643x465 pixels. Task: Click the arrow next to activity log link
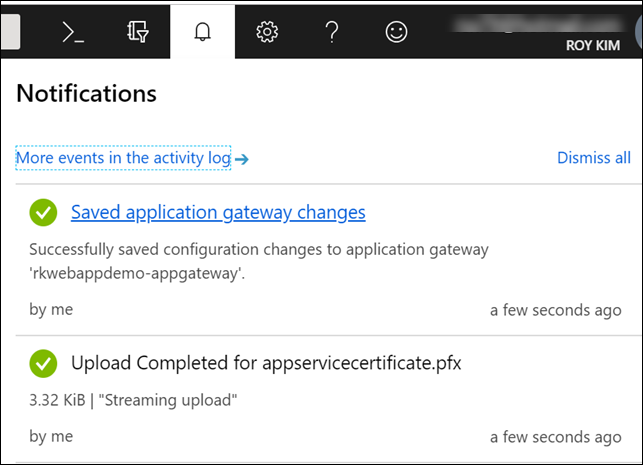click(242, 159)
